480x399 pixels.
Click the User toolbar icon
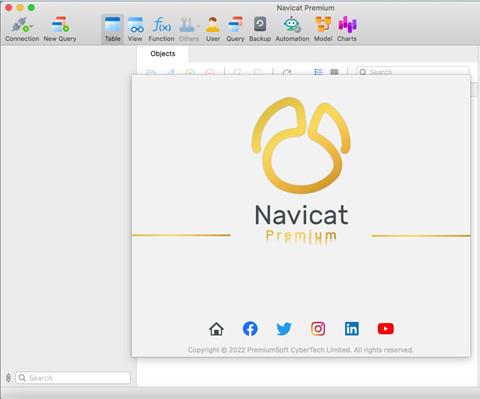tap(213, 29)
